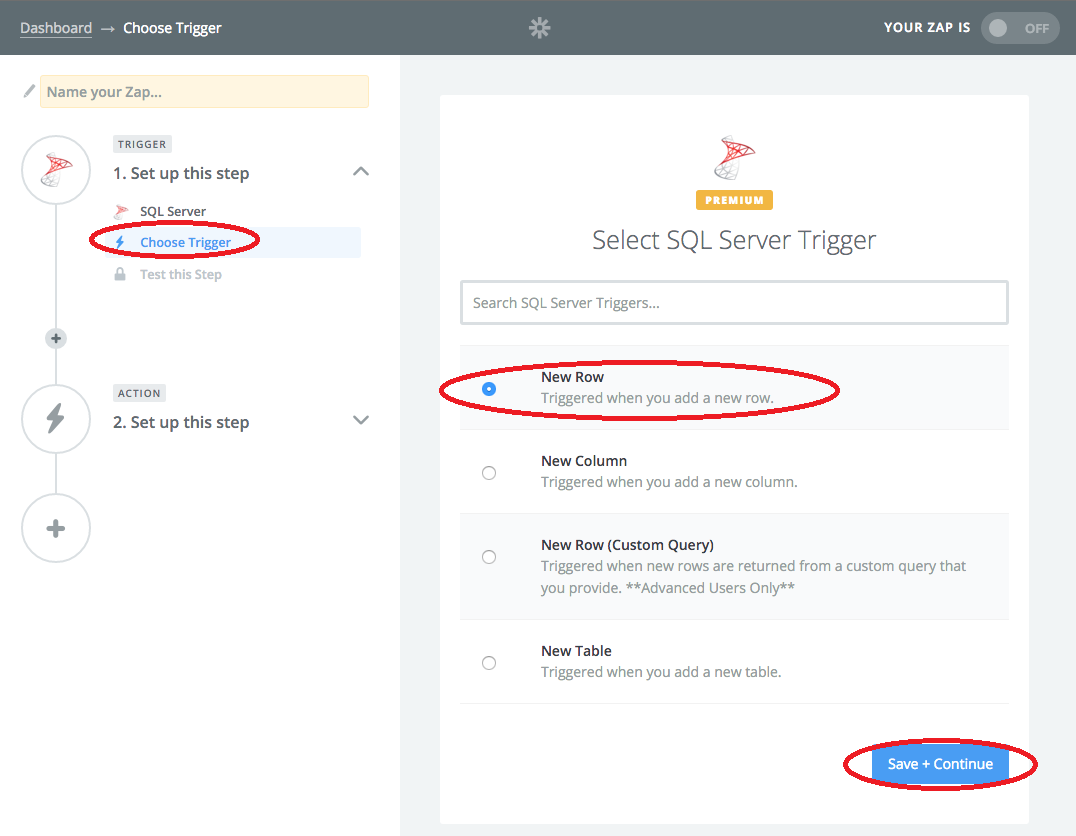Image resolution: width=1076 pixels, height=836 pixels.
Task: Click the pencil icon beside Zap name
Action: tap(29, 92)
